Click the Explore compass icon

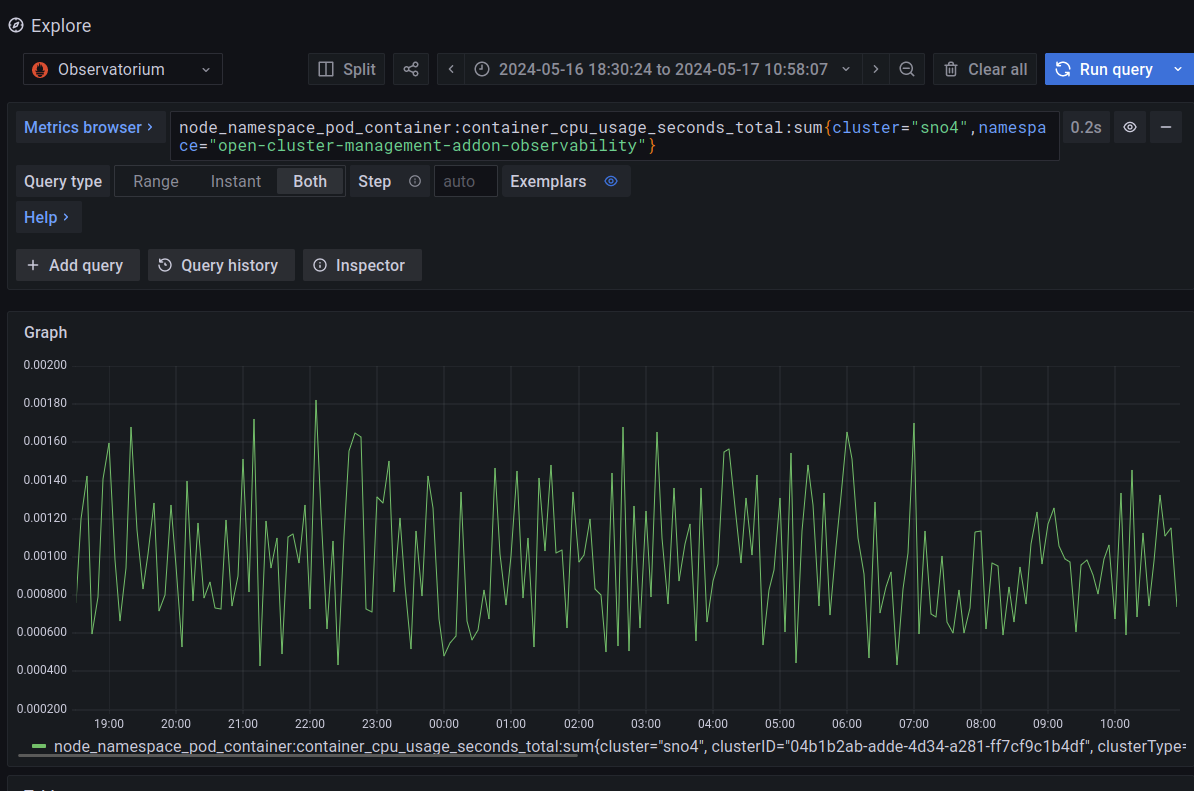click(16, 25)
